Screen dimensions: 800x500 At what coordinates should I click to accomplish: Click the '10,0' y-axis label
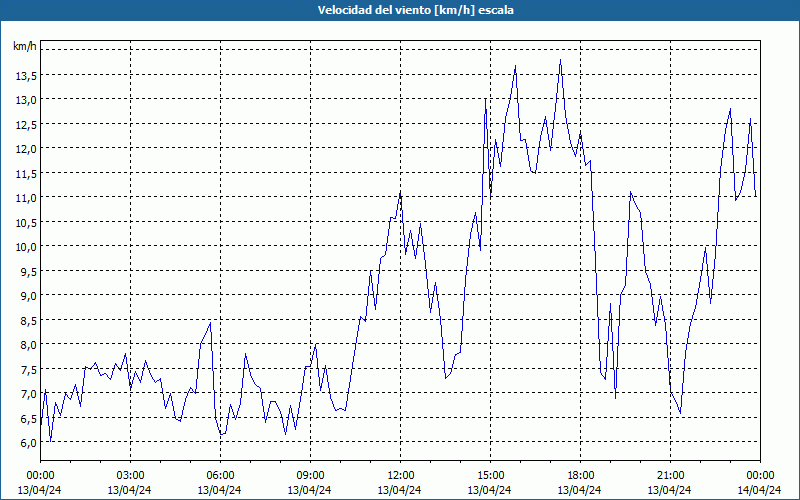(26, 247)
